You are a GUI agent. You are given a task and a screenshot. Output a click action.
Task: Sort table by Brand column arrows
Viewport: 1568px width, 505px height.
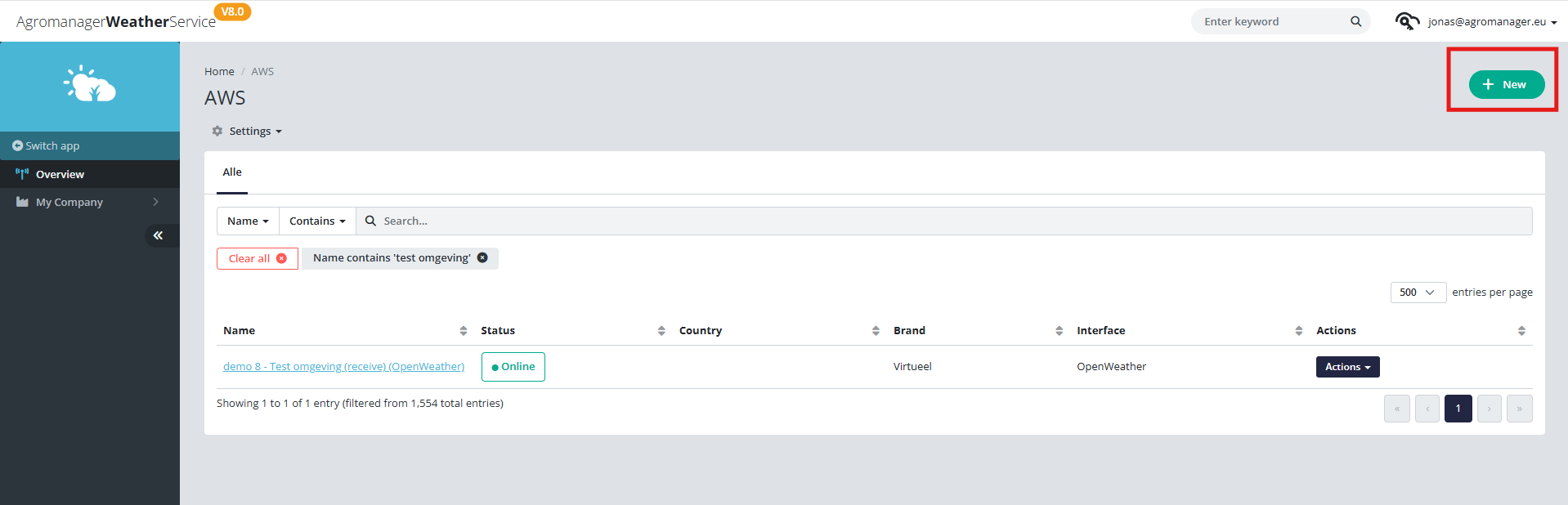pyautogui.click(x=1059, y=331)
